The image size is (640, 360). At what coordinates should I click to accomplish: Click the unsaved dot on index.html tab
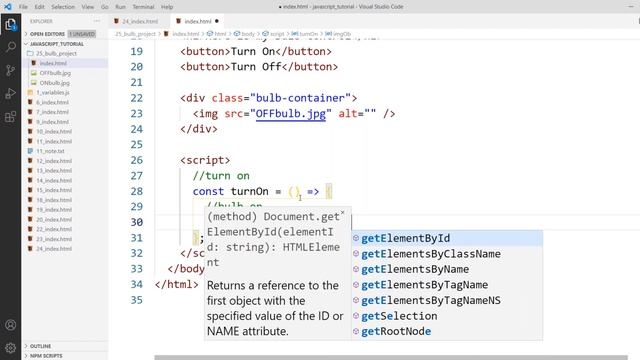pos(217,21)
